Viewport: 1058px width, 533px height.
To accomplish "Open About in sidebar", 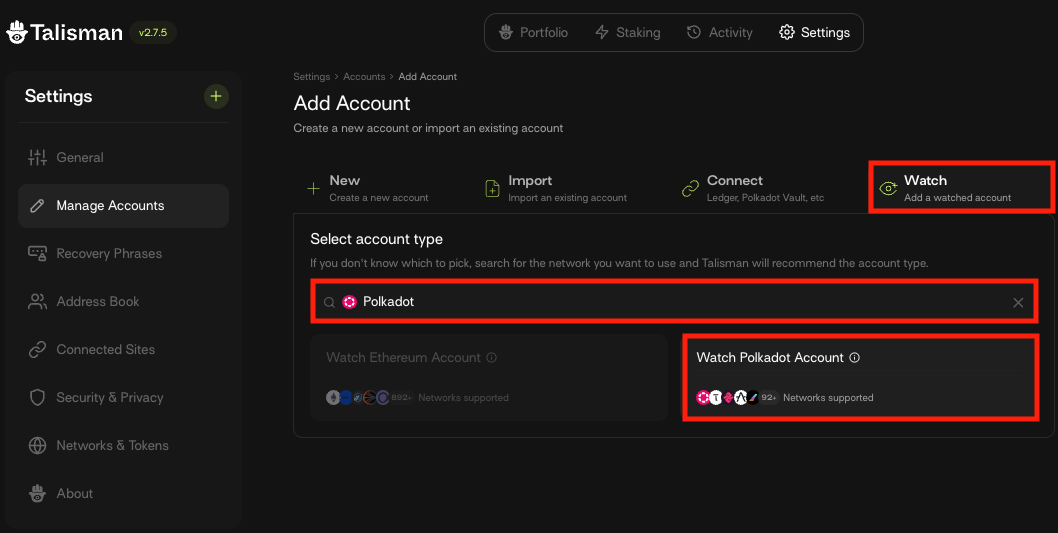I will (x=123, y=493).
